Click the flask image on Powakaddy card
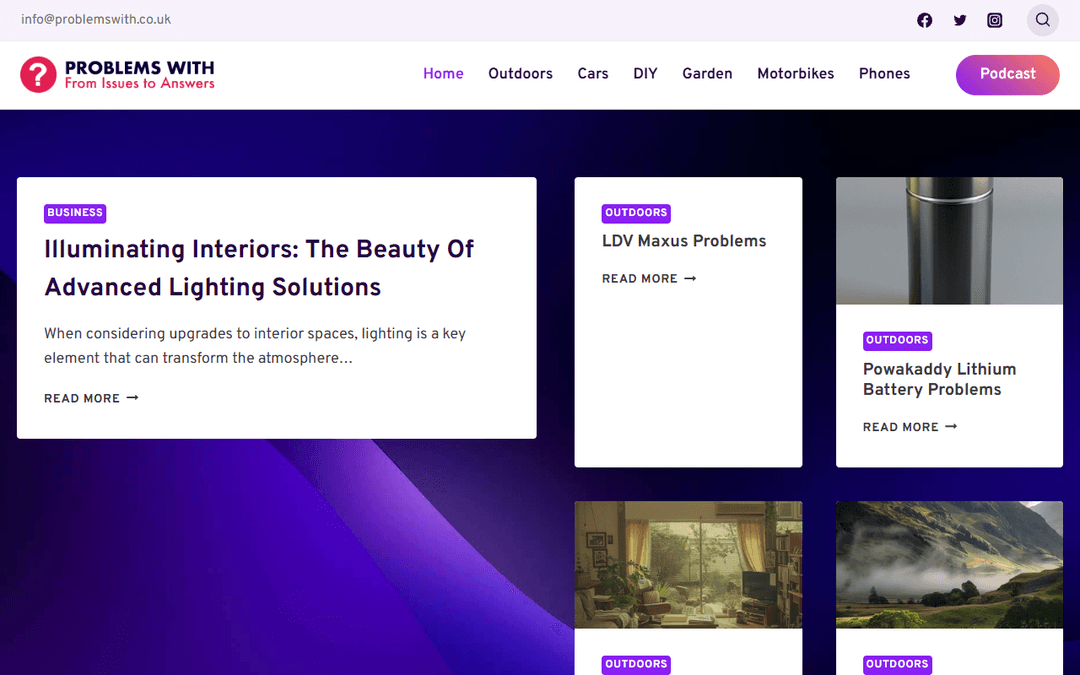 tap(949, 240)
